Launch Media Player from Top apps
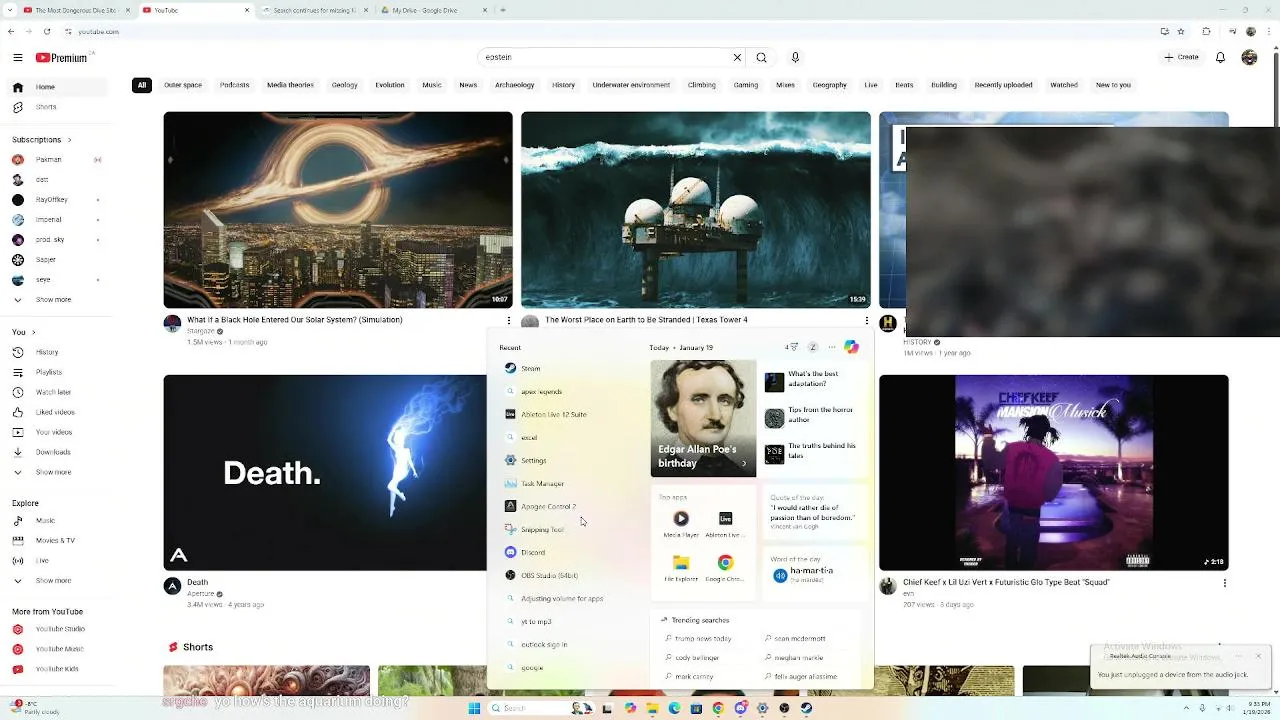This screenshot has width=1280, height=720. 681,524
